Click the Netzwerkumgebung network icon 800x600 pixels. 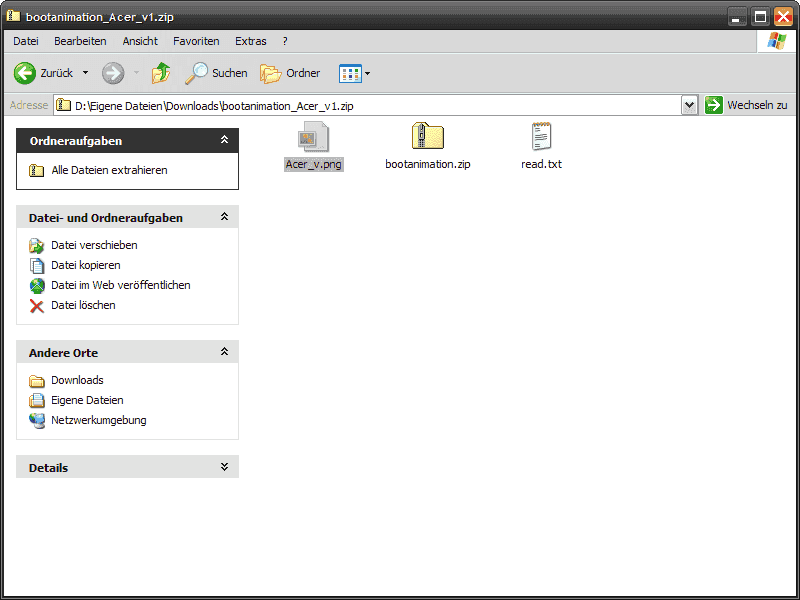pyautogui.click(x=37, y=420)
